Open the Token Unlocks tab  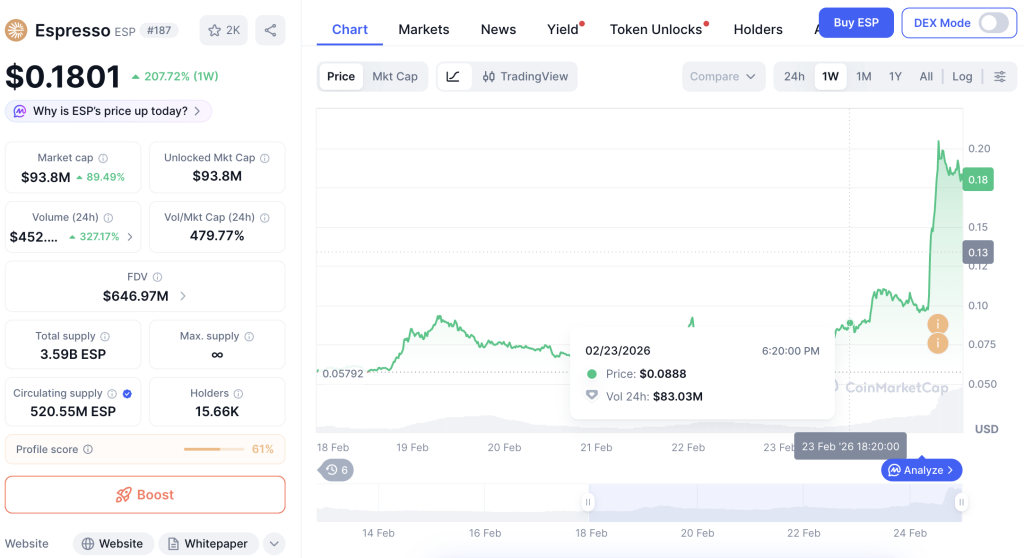click(x=658, y=29)
